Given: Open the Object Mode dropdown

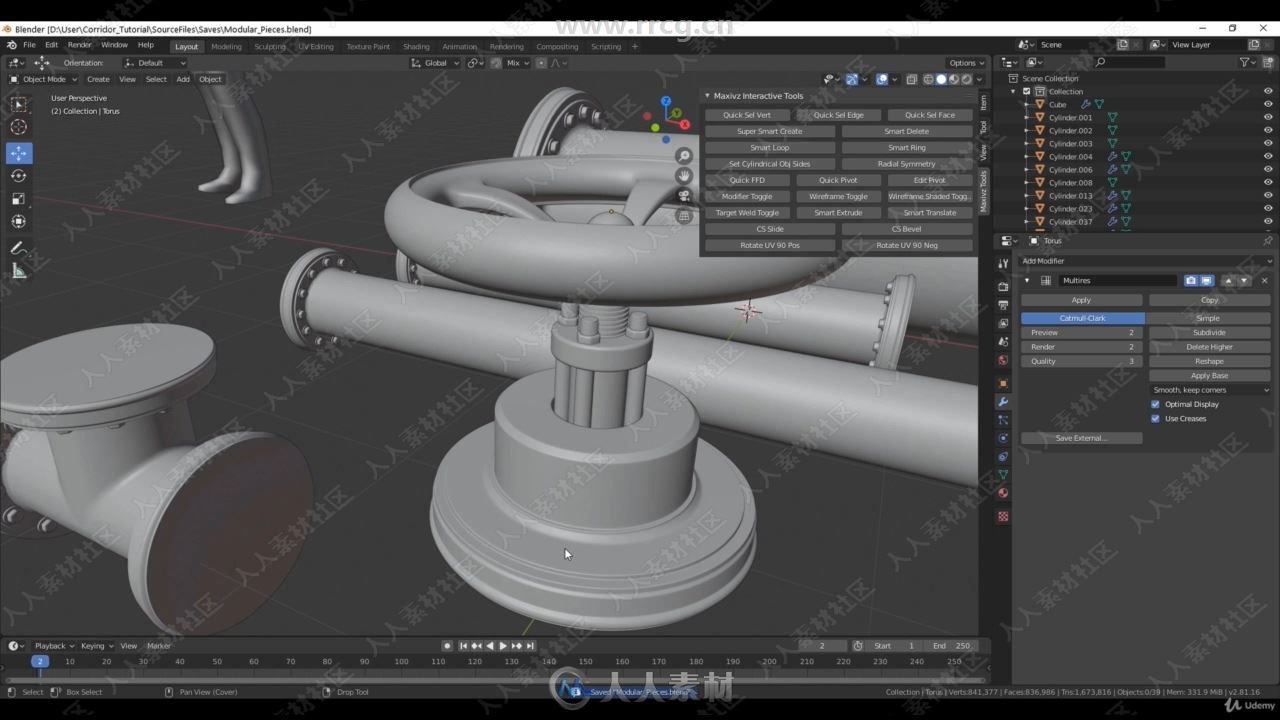Looking at the screenshot, I should [42, 79].
